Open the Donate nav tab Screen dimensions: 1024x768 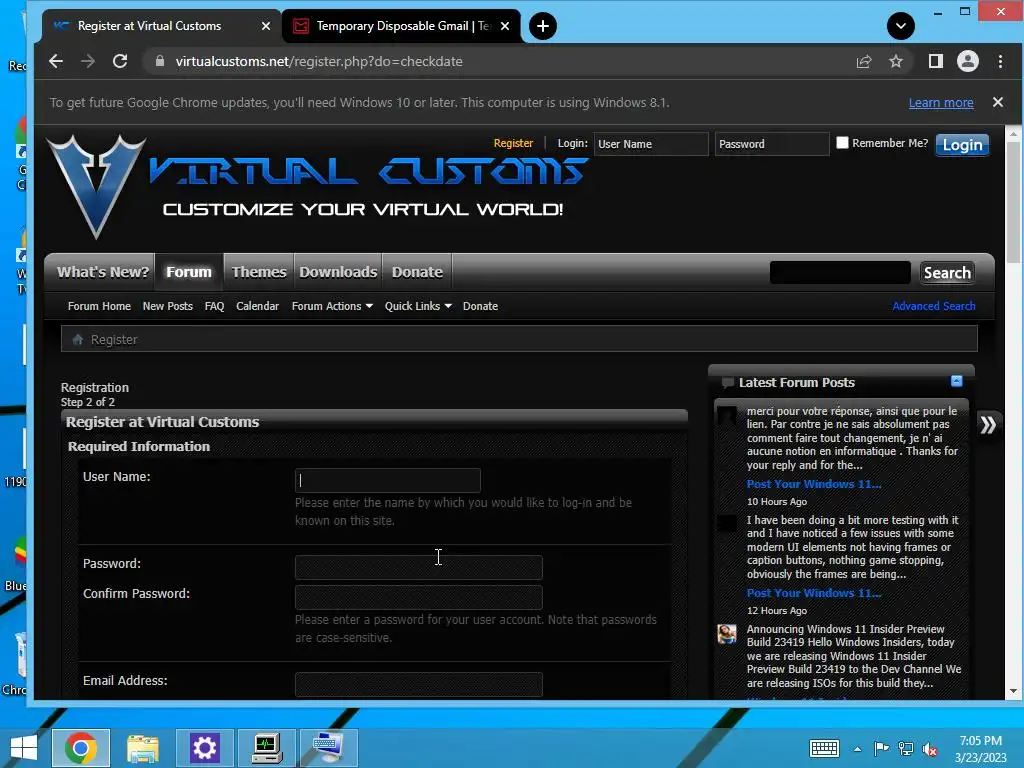click(417, 272)
